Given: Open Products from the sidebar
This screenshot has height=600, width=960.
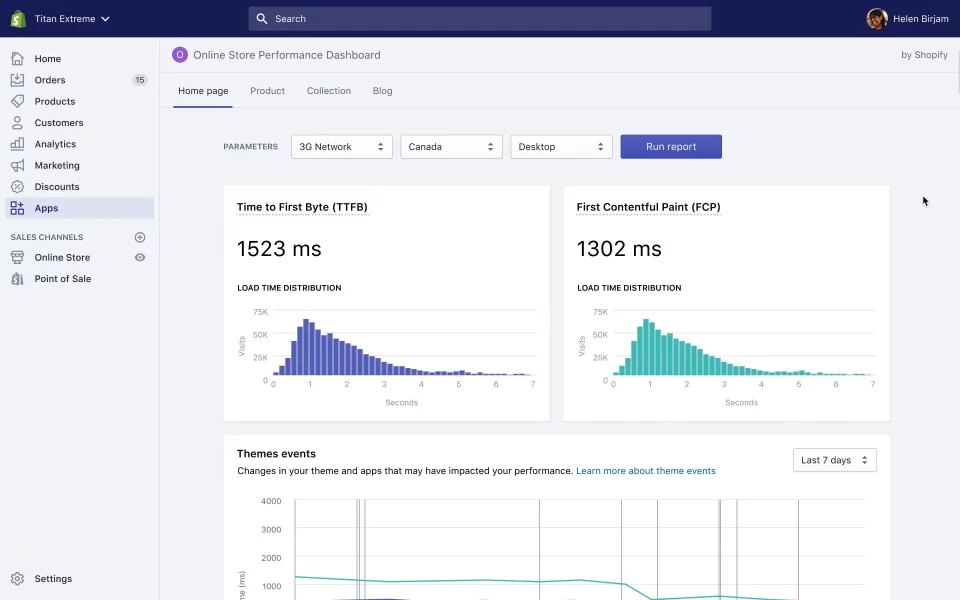Looking at the screenshot, I should pos(55,101).
